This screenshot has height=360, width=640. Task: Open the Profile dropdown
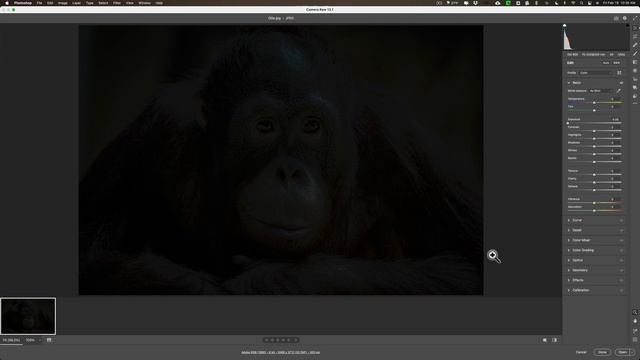[596, 73]
